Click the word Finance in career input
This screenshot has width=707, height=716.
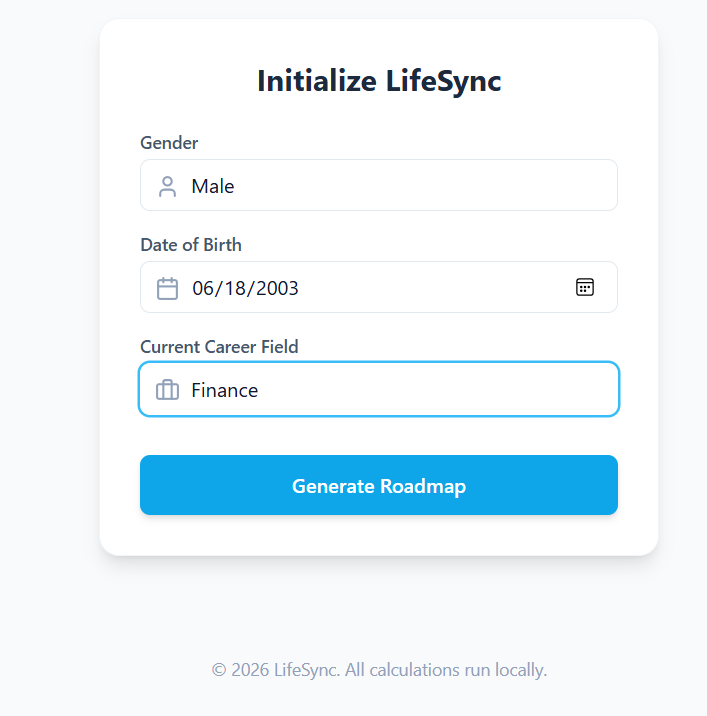pyautogui.click(x=225, y=390)
